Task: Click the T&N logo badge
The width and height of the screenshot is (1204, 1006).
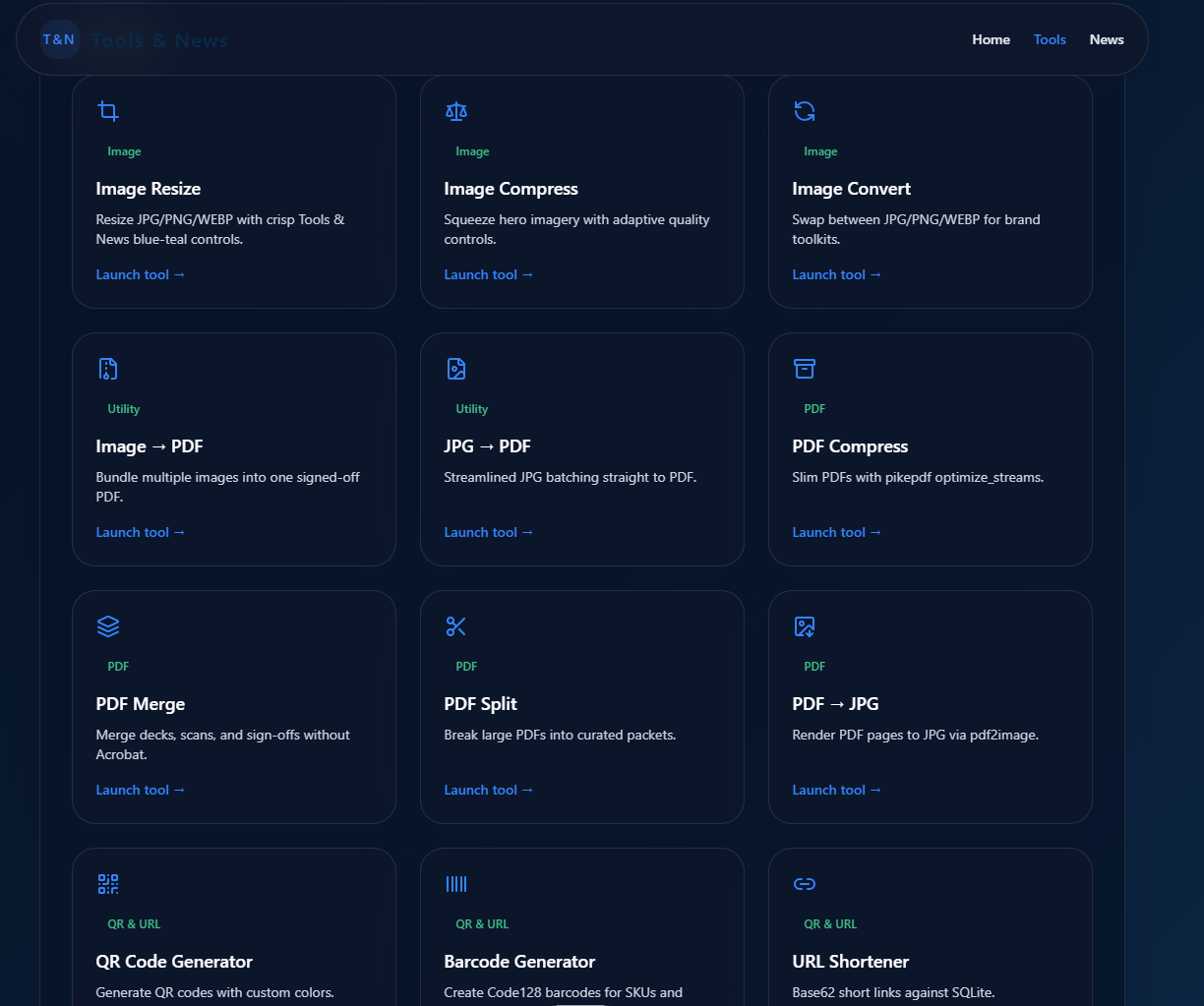Action: [59, 39]
